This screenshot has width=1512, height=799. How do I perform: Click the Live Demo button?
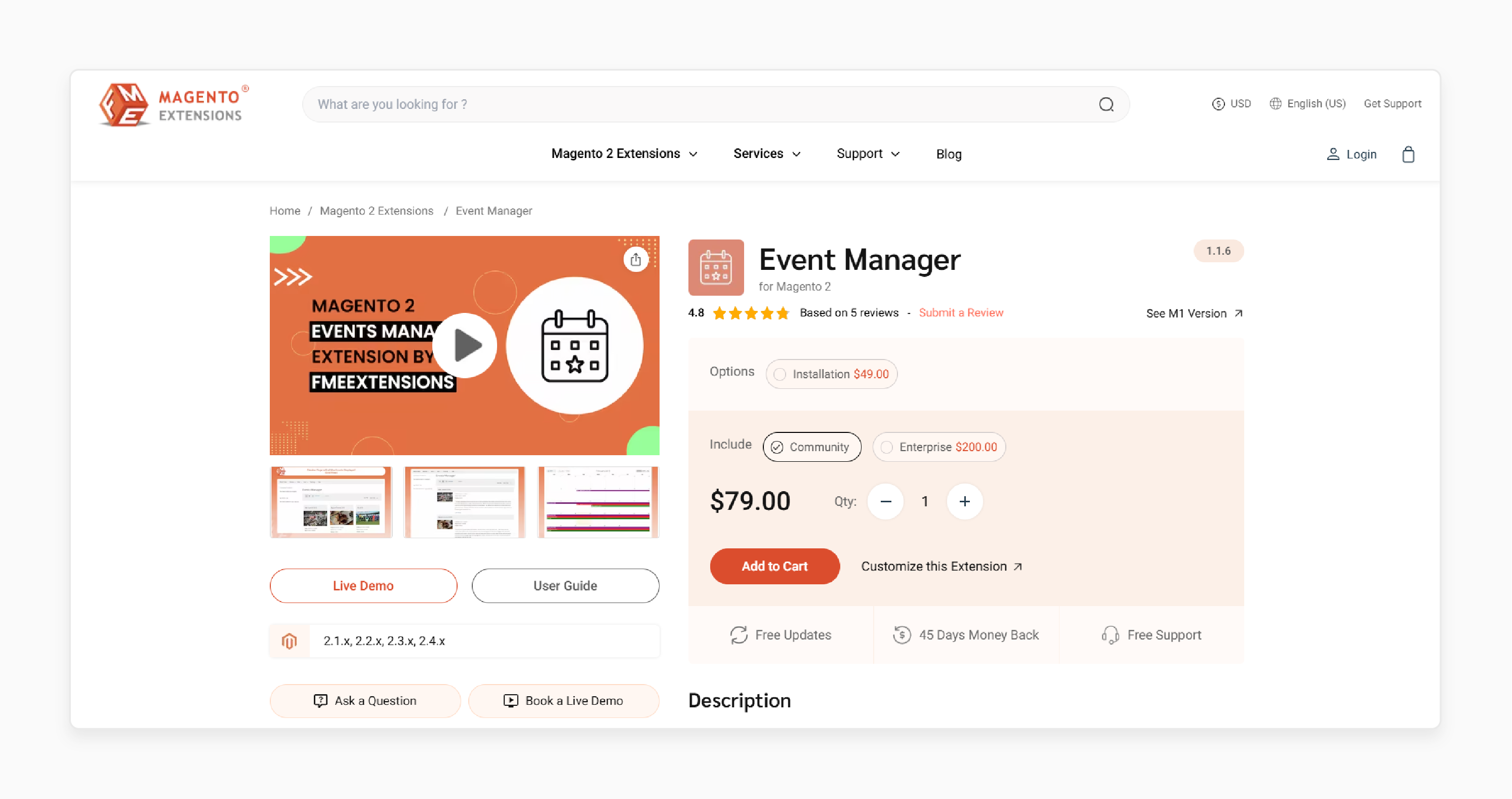(363, 586)
